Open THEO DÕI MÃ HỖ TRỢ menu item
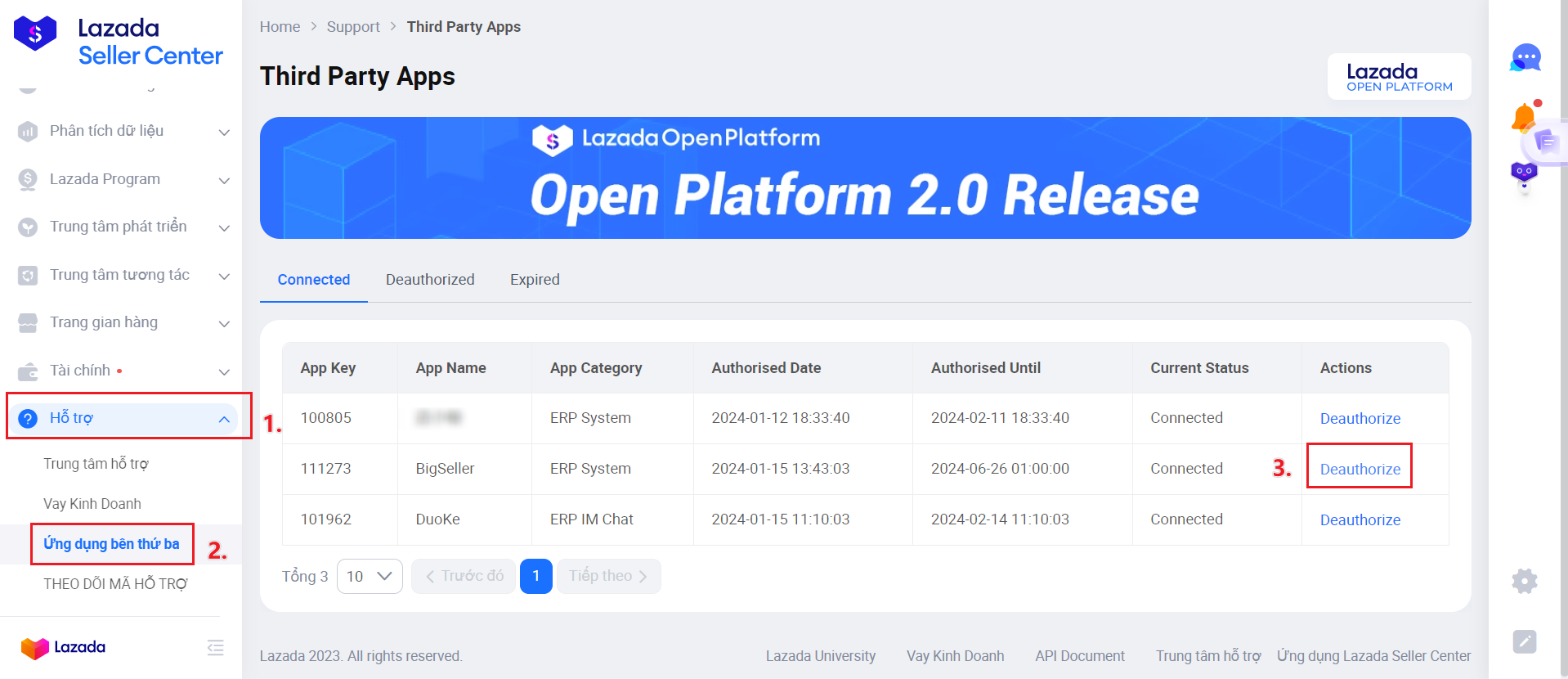 [x=115, y=584]
